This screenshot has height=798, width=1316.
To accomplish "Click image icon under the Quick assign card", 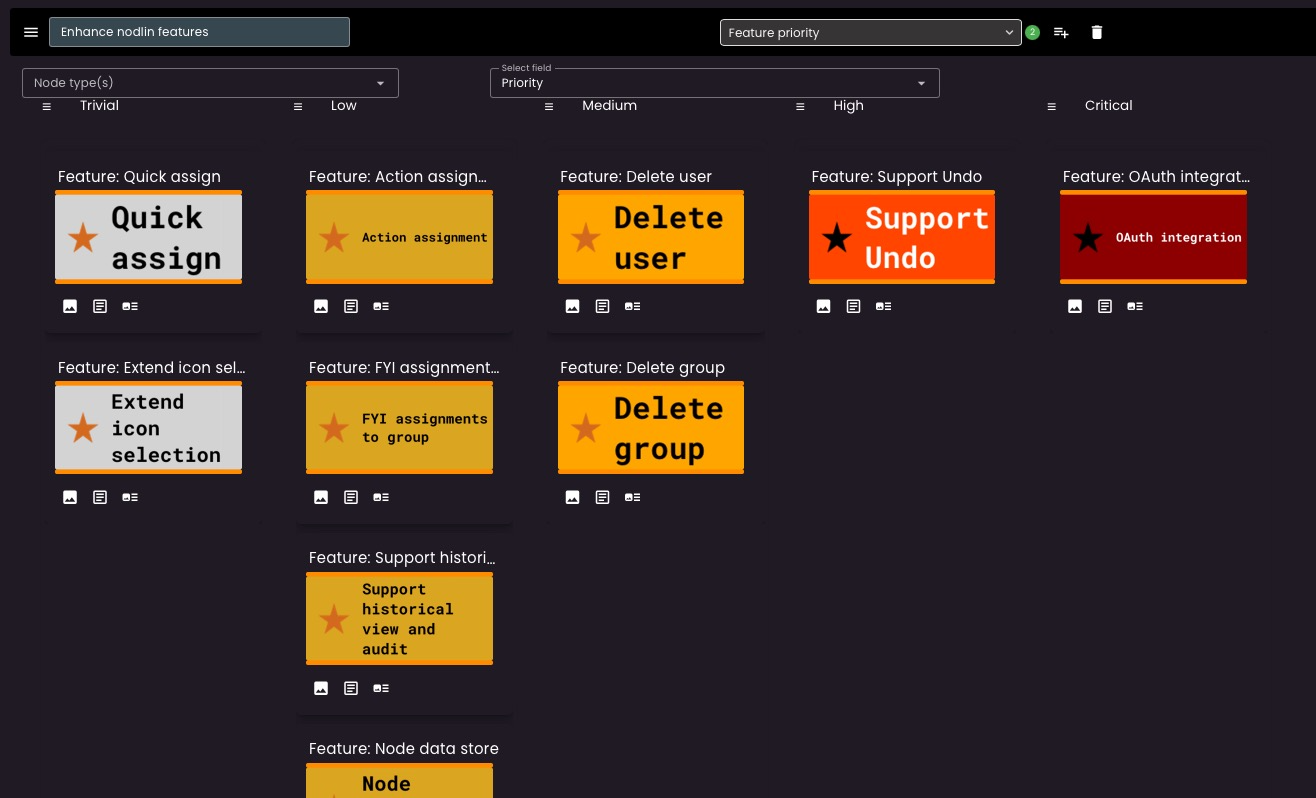I will pos(70,306).
